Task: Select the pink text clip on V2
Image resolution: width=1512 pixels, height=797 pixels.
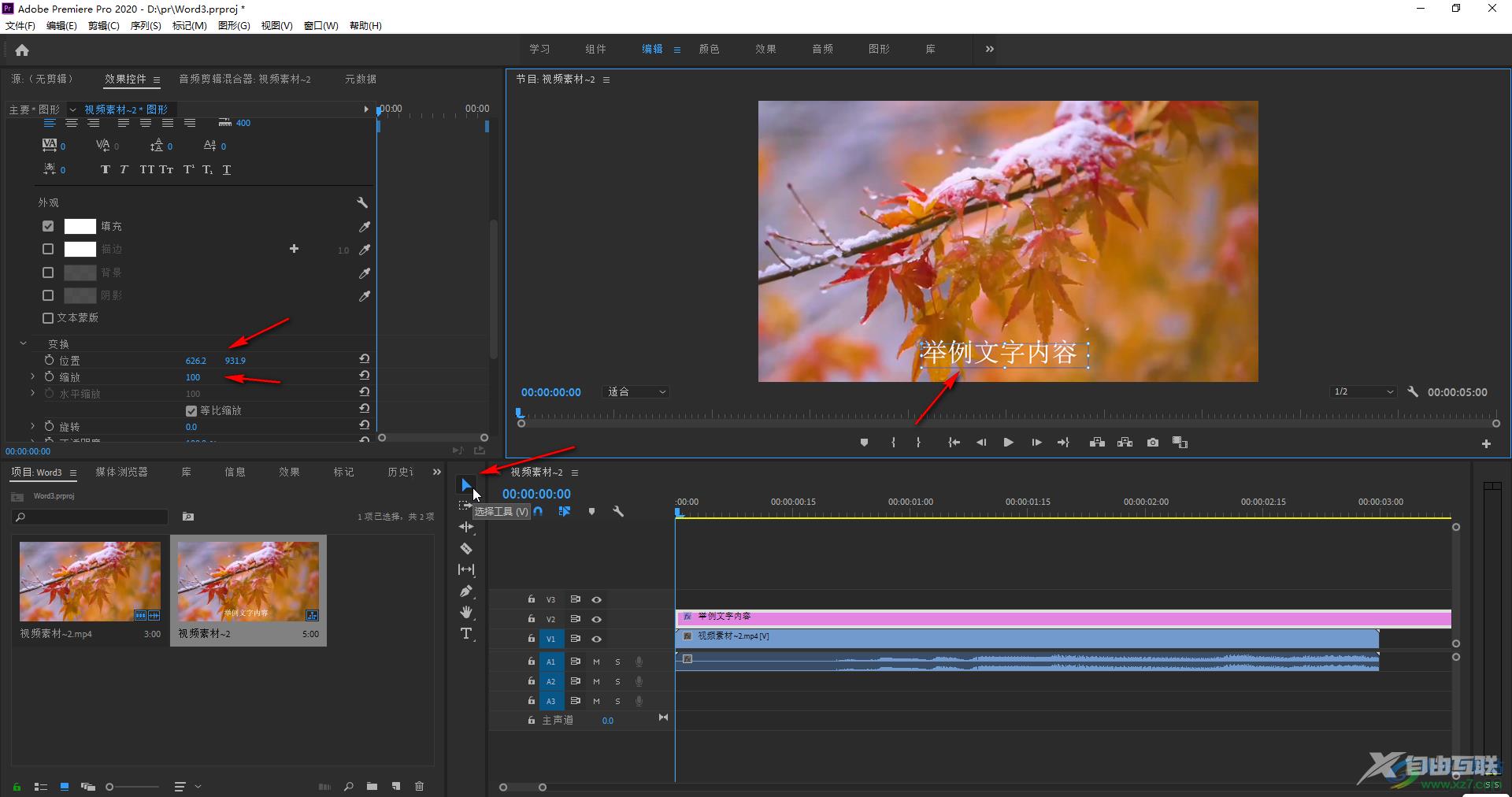Action: coord(1063,618)
